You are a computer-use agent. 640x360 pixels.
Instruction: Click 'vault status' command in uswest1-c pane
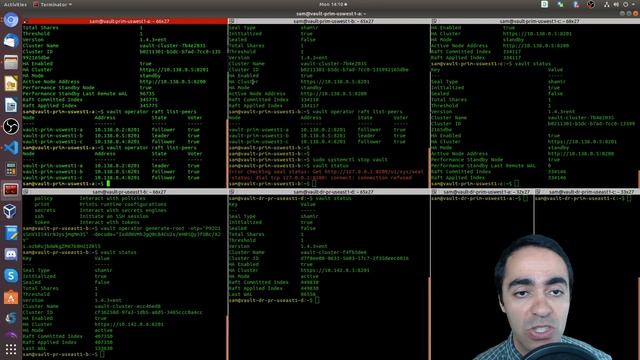coord(533,64)
